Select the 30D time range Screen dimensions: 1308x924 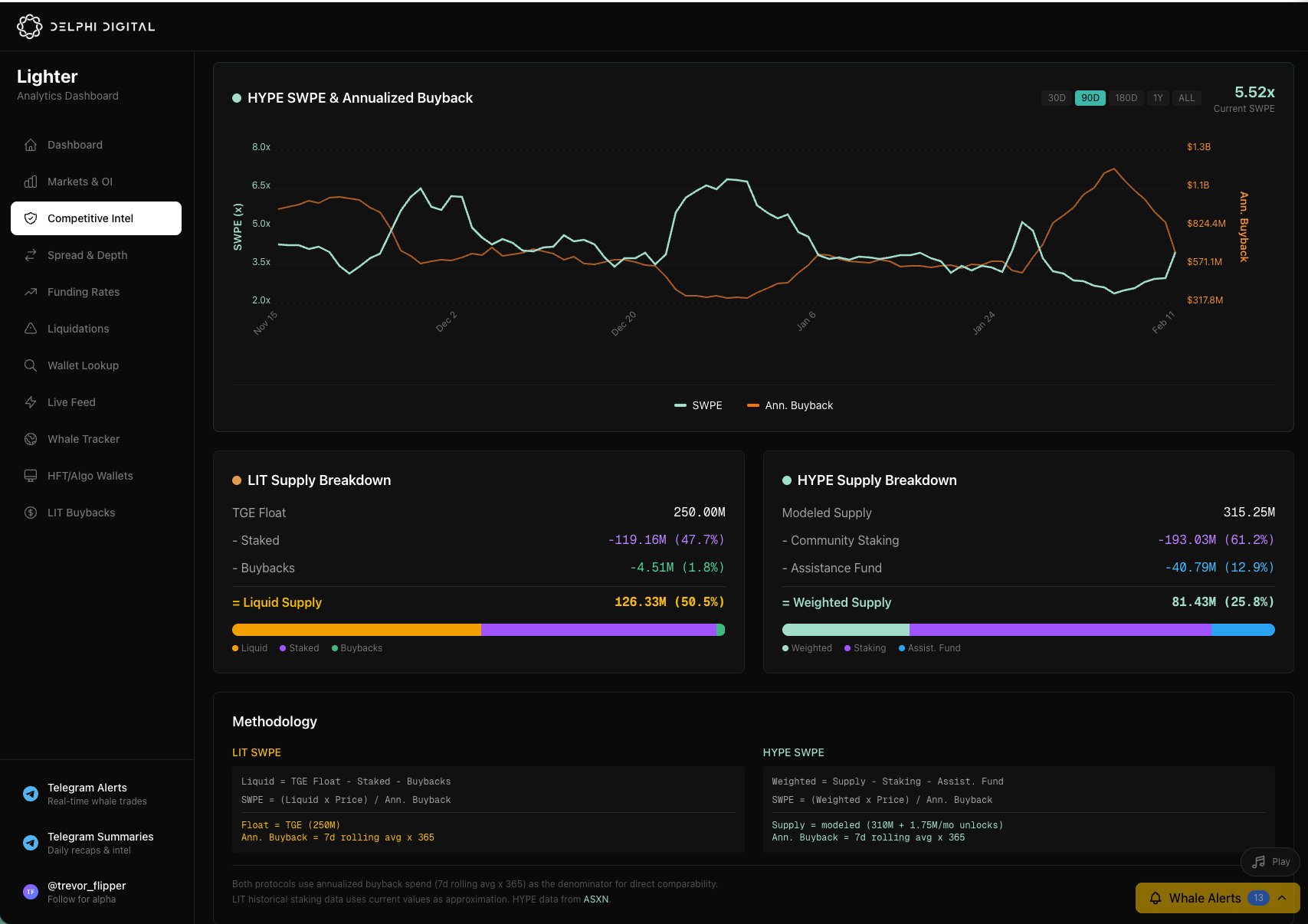1057,98
